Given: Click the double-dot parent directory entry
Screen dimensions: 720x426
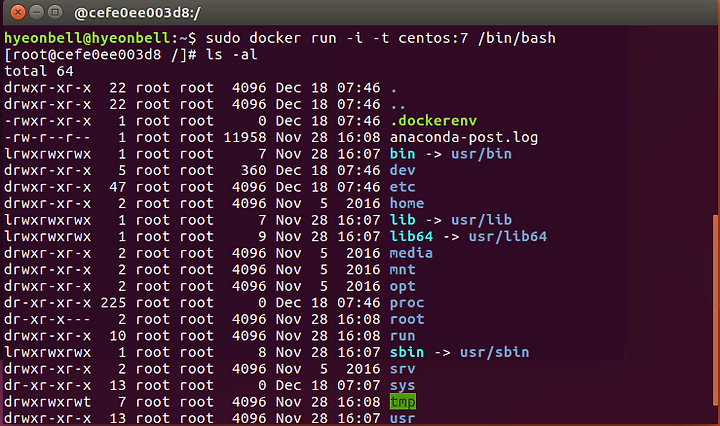Looking at the screenshot, I should coord(398,107).
